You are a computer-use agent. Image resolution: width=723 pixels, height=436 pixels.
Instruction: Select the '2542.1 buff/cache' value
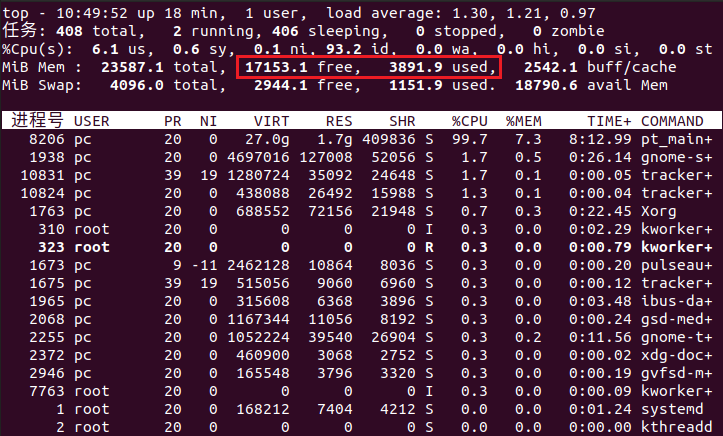[600, 67]
